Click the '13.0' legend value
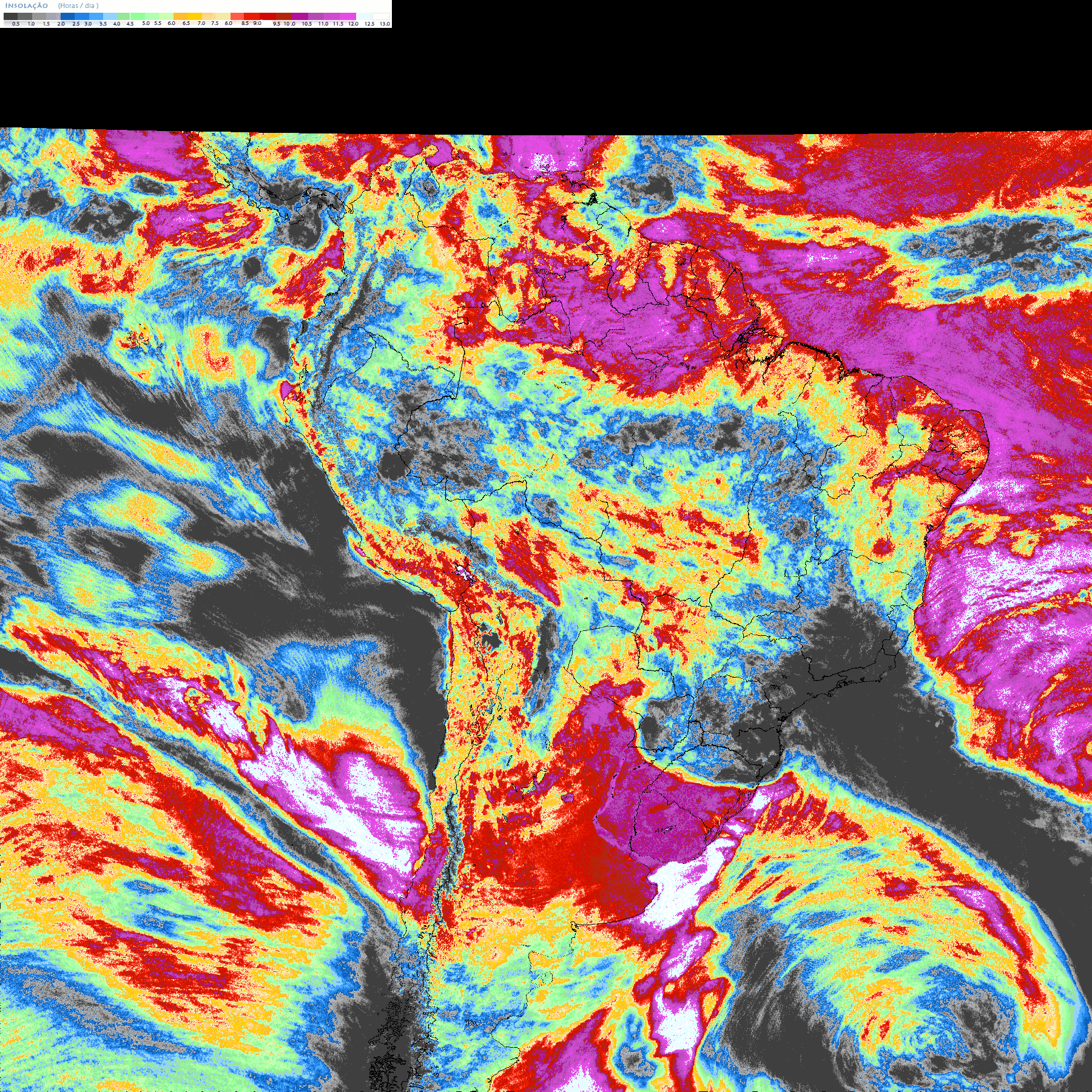This screenshot has width=1092, height=1092. (x=385, y=24)
